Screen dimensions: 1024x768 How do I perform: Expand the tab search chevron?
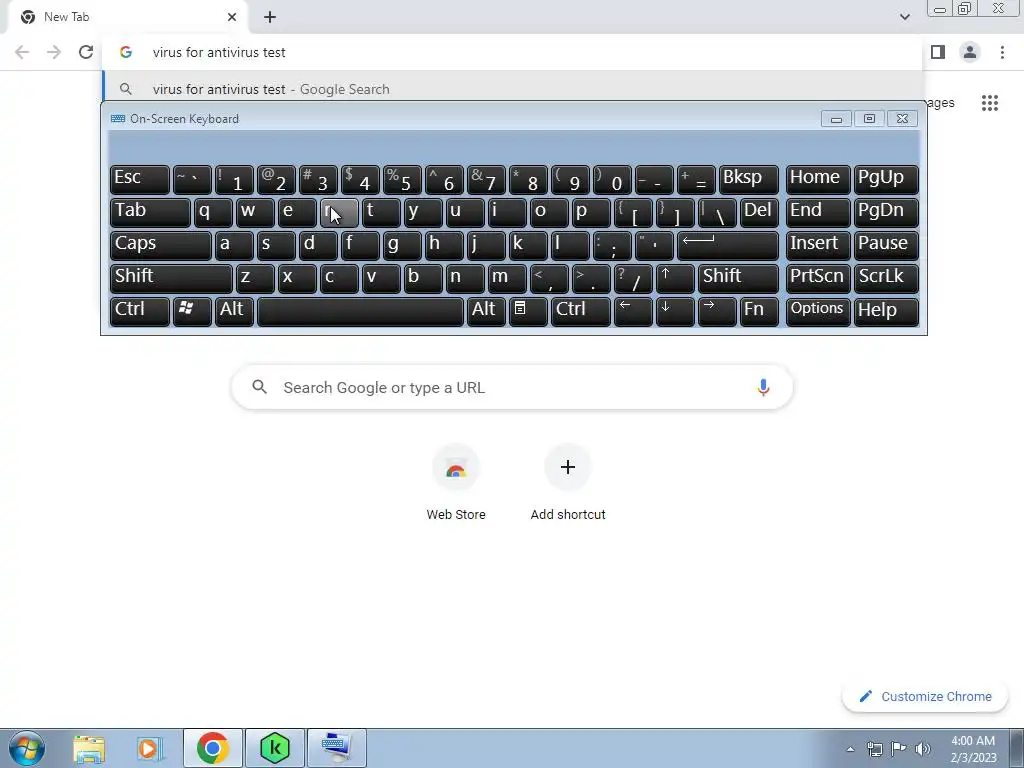pyautogui.click(x=904, y=17)
